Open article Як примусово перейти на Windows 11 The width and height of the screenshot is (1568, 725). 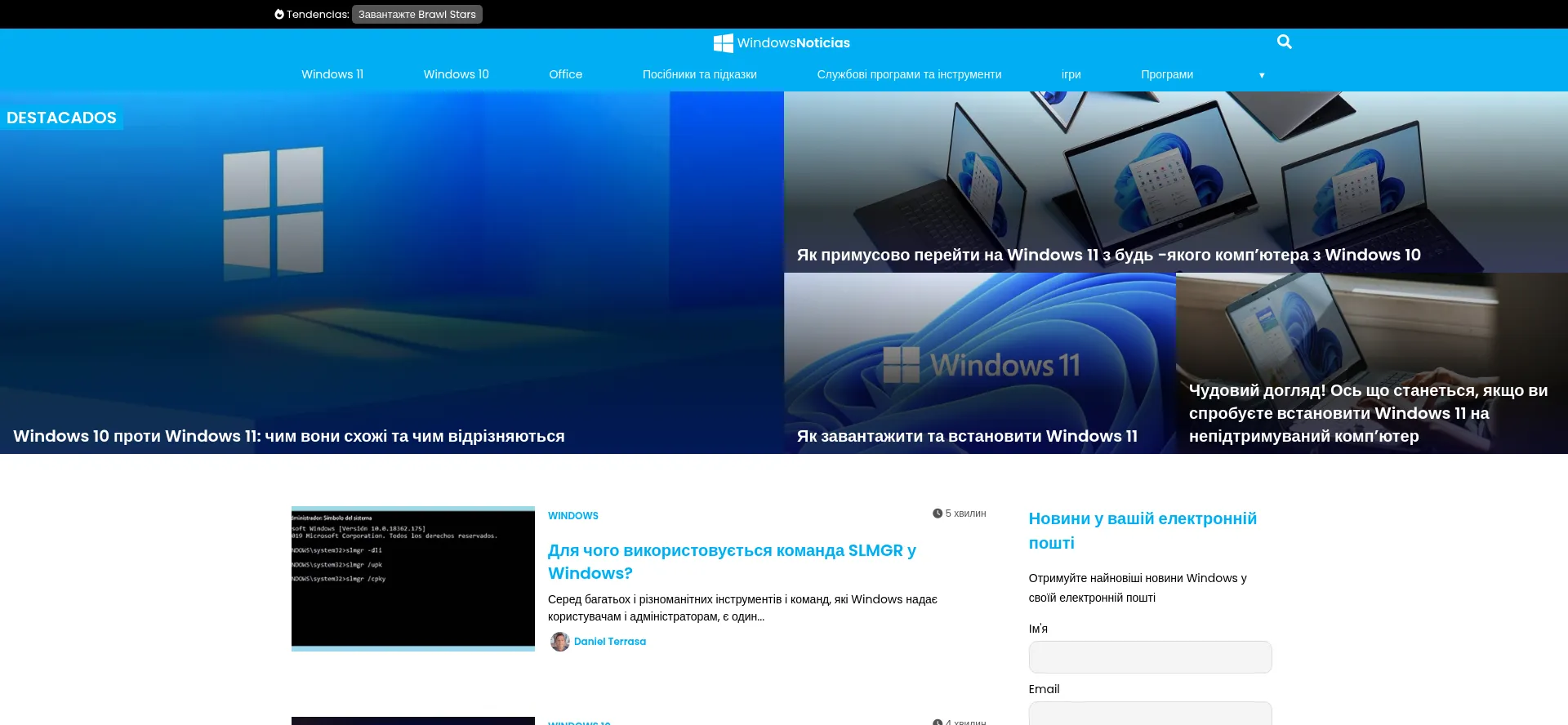click(x=1108, y=255)
